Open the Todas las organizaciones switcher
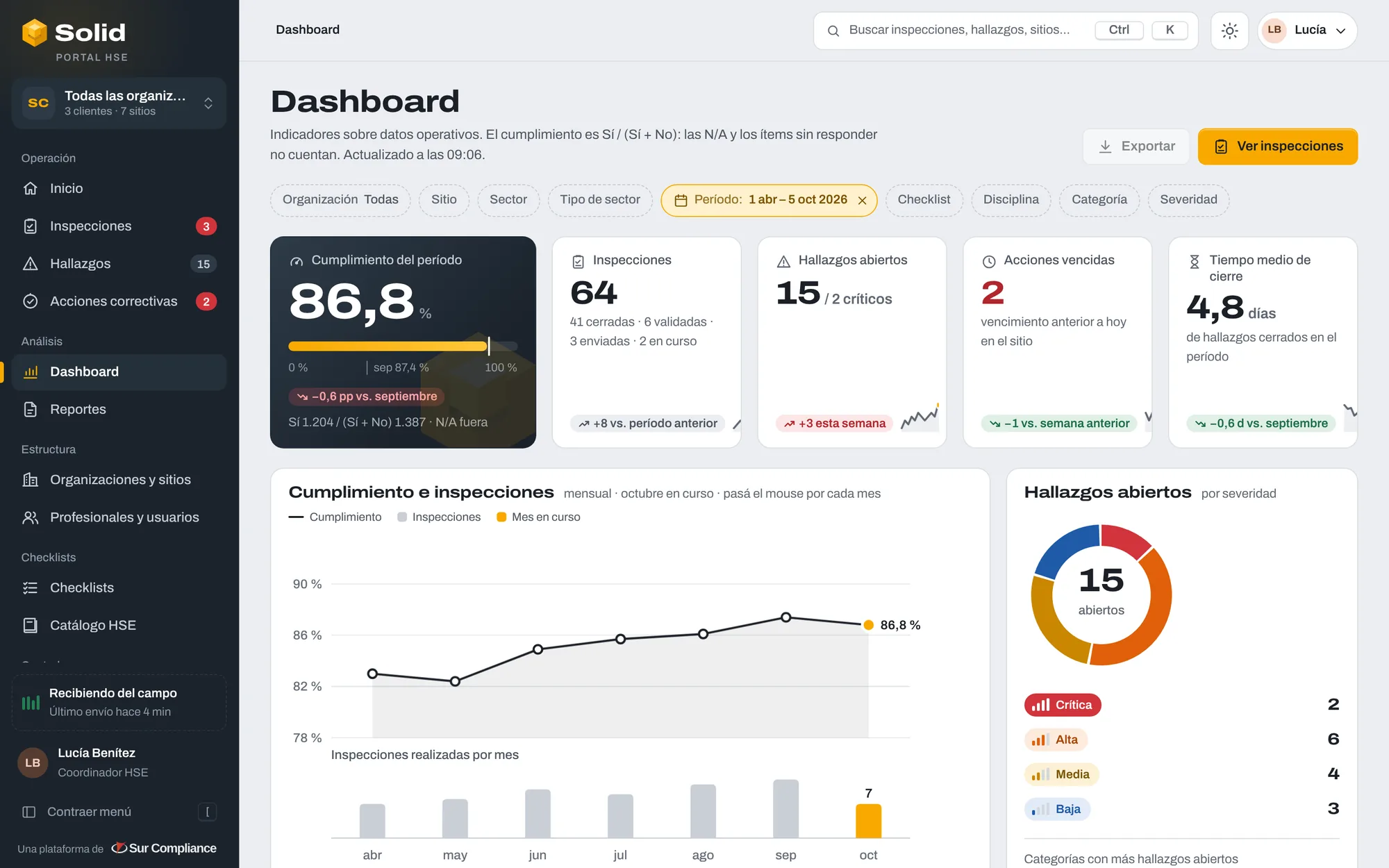This screenshot has height=868, width=1389. 119,103
